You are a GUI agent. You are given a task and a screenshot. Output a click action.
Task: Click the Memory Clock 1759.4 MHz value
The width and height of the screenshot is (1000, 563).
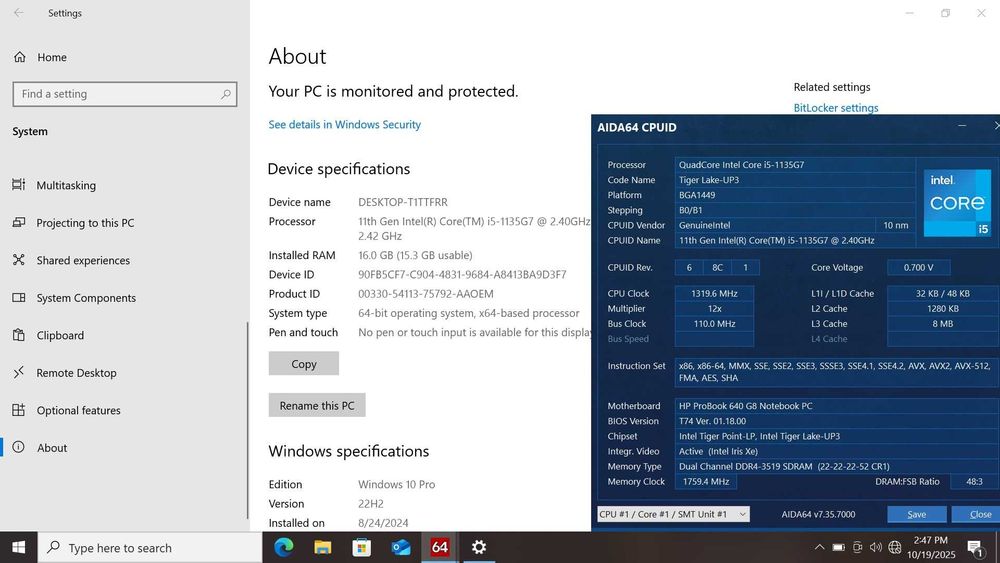[706, 481]
